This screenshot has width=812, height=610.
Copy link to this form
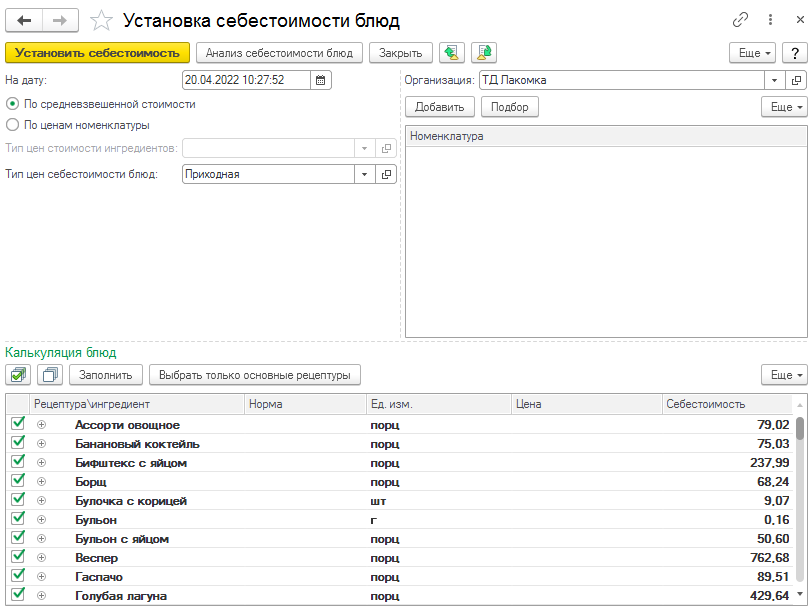pyautogui.click(x=741, y=20)
